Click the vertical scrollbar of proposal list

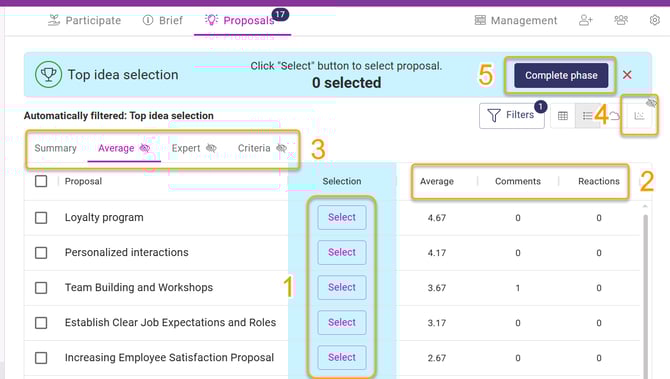[645, 295]
